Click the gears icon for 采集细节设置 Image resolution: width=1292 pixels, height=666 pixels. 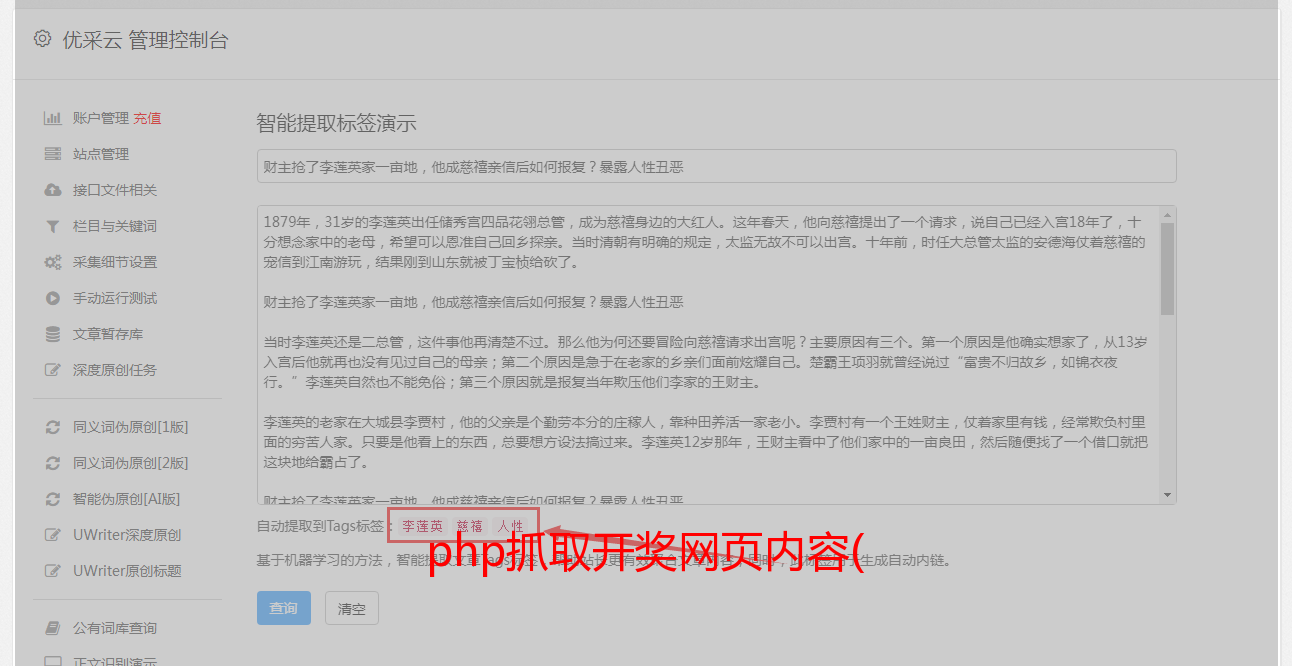pos(53,262)
